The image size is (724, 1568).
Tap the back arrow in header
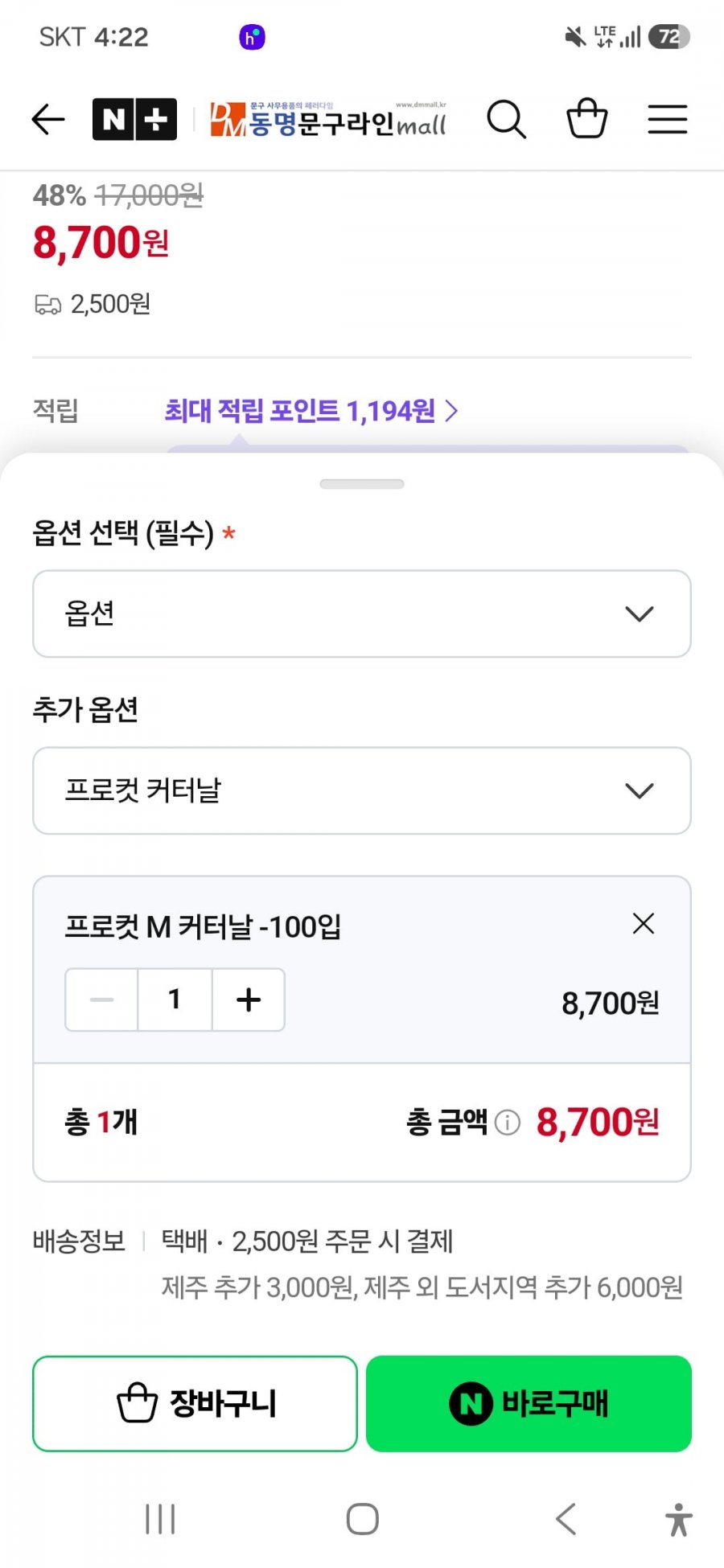[48, 120]
